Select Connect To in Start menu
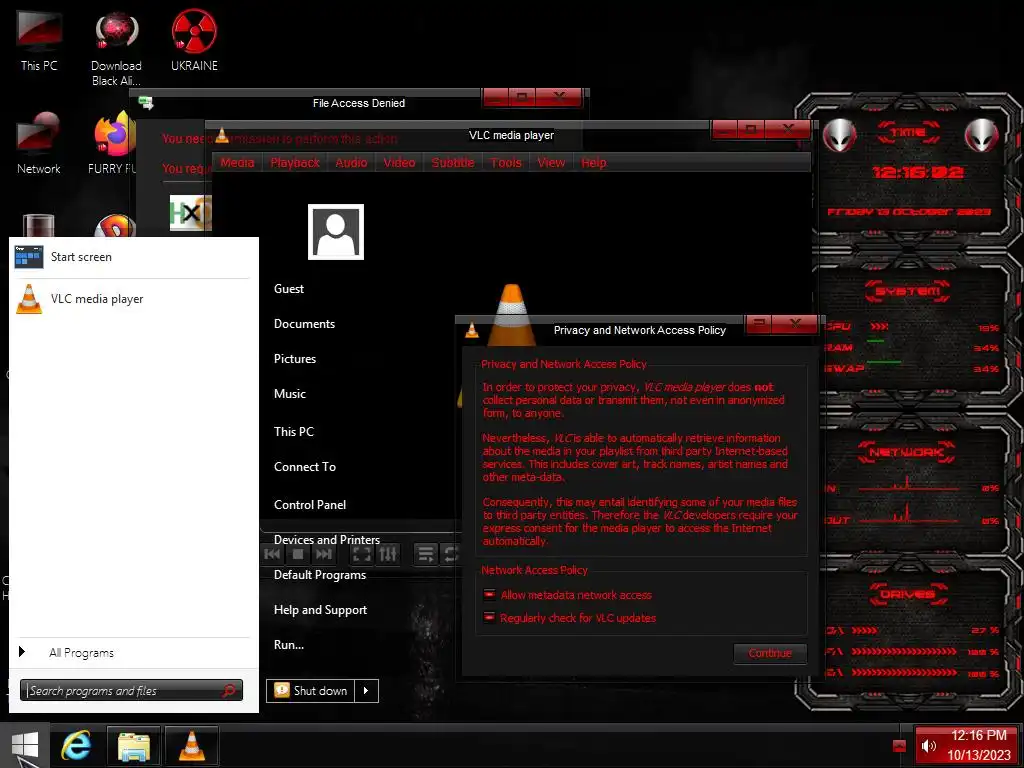The image size is (1024, 768). [x=305, y=467]
